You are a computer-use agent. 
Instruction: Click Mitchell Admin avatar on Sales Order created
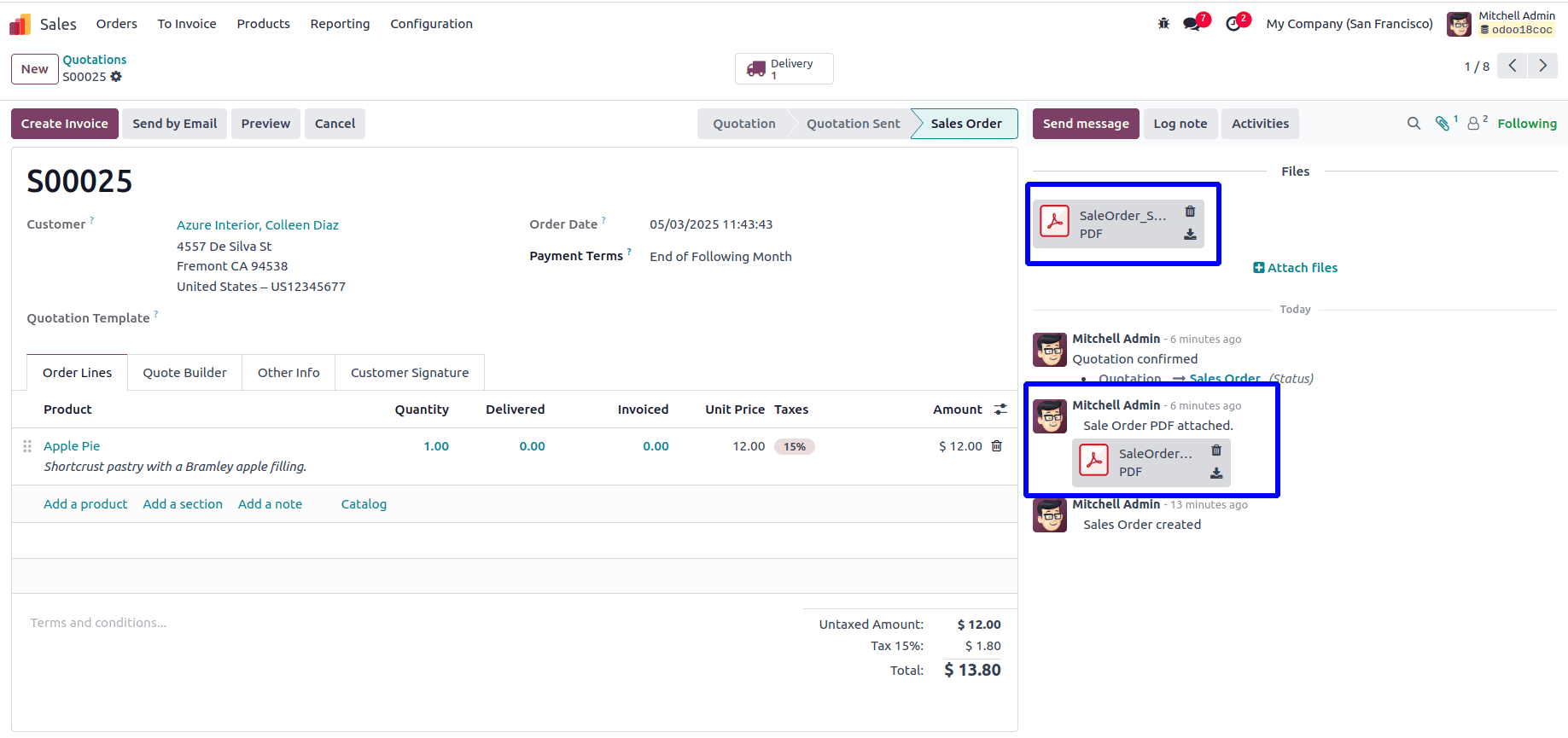[1050, 515]
